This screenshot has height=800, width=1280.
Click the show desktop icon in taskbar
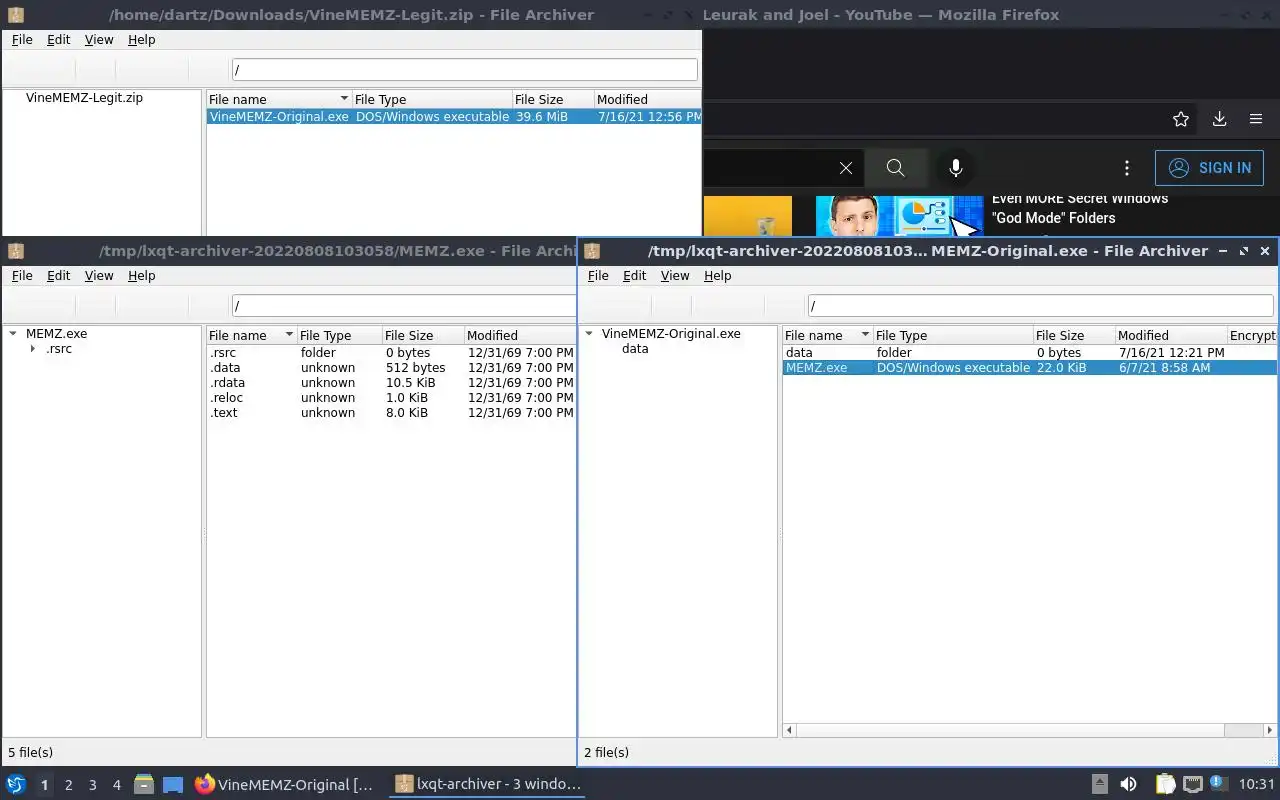(x=173, y=784)
